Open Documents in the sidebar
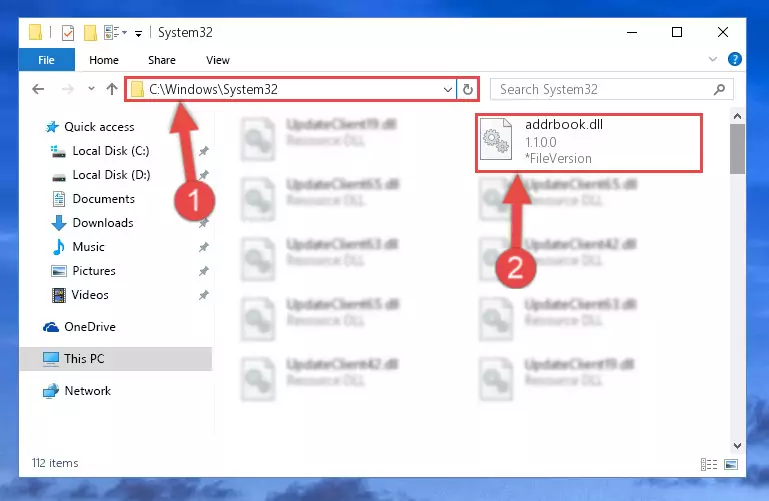 point(103,199)
